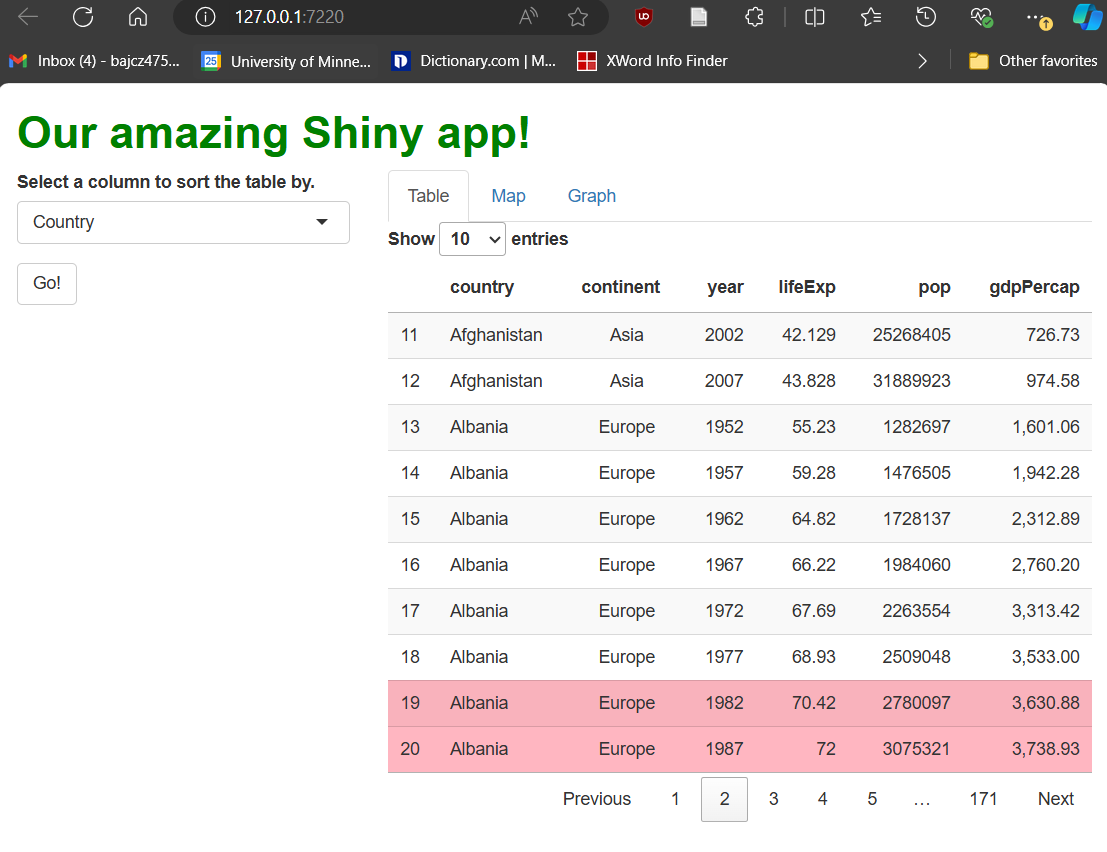Open the Country sort column dropdown
The width and height of the screenshot is (1107, 852).
pyautogui.click(x=183, y=222)
